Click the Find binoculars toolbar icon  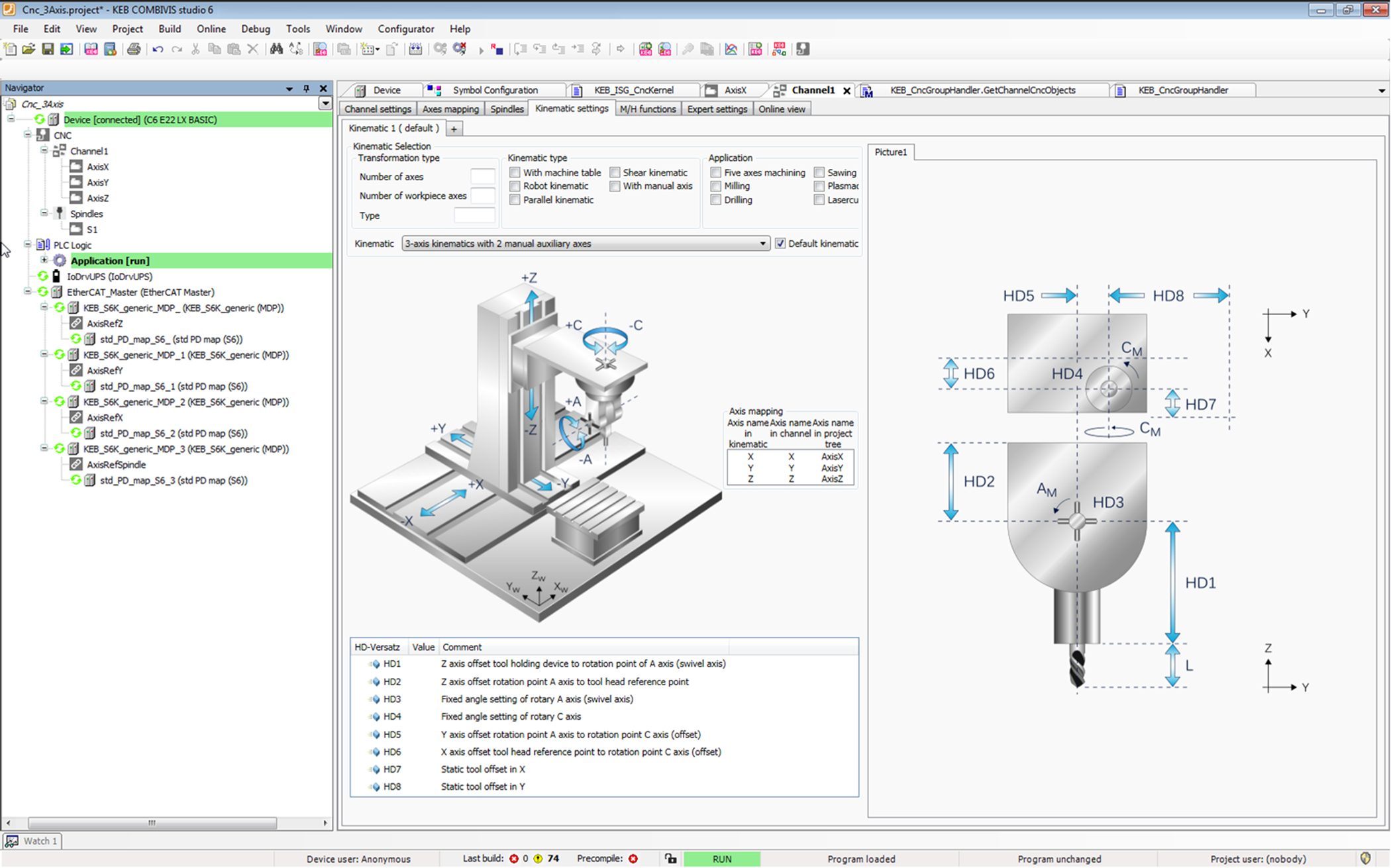(276, 49)
